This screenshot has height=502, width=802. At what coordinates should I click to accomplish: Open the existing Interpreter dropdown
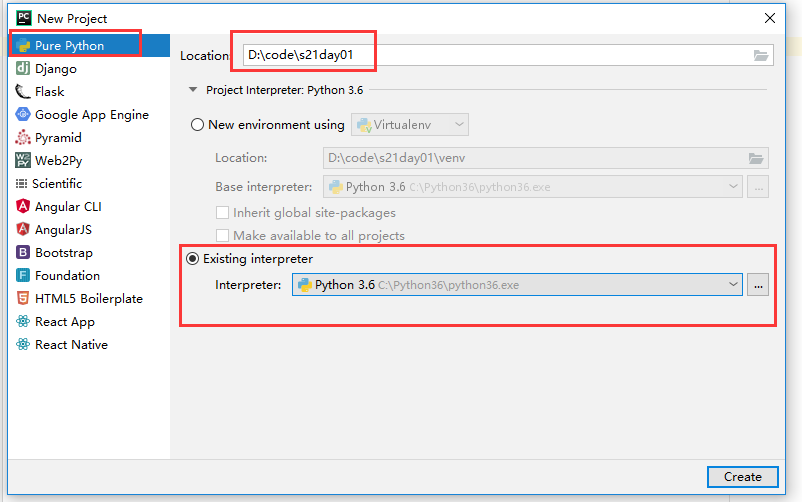pyautogui.click(x=517, y=285)
